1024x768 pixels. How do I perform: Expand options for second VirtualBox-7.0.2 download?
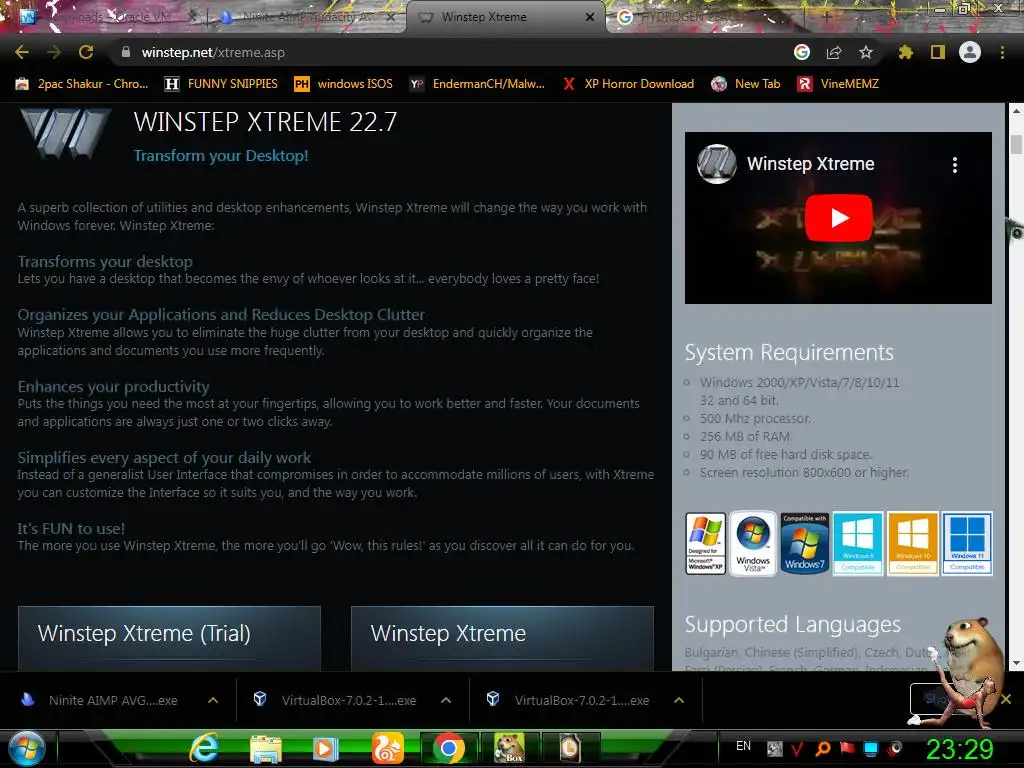click(x=679, y=700)
